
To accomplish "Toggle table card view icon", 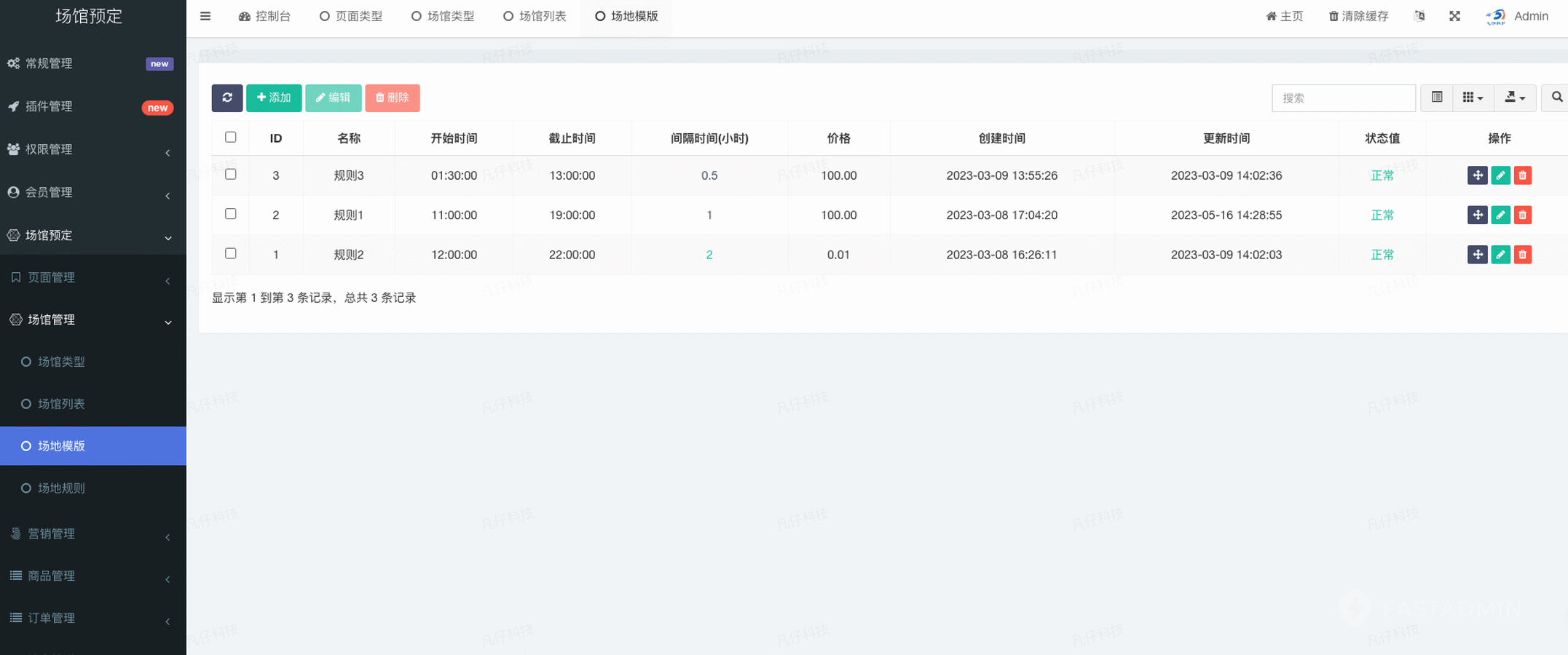I will point(1436,98).
